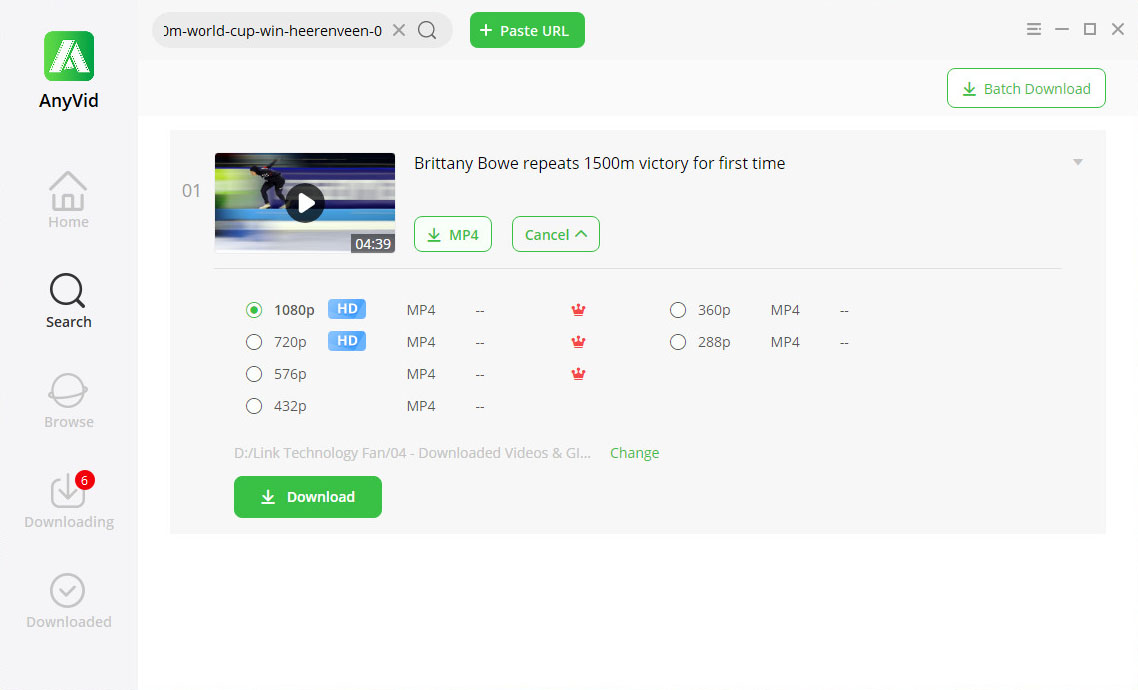The image size is (1138, 690).
Task: Click the magnifier icon in the search bar
Action: point(427,30)
